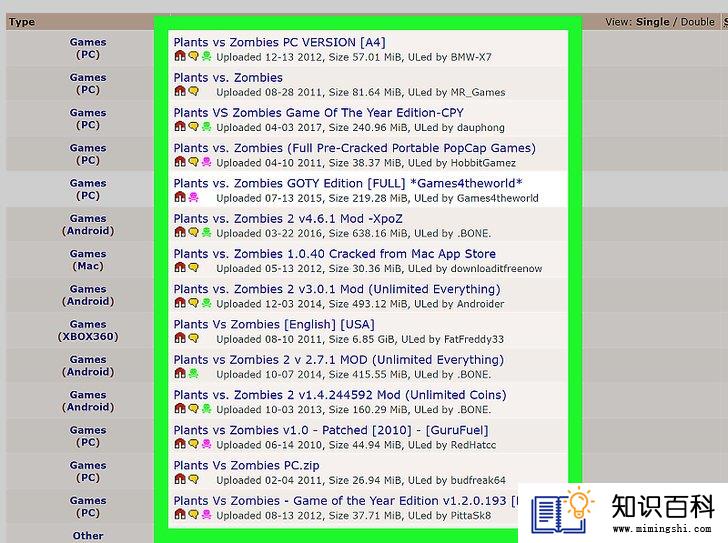
Task: Open comments icon on downloaditfreenow upload row
Action: click(194, 268)
